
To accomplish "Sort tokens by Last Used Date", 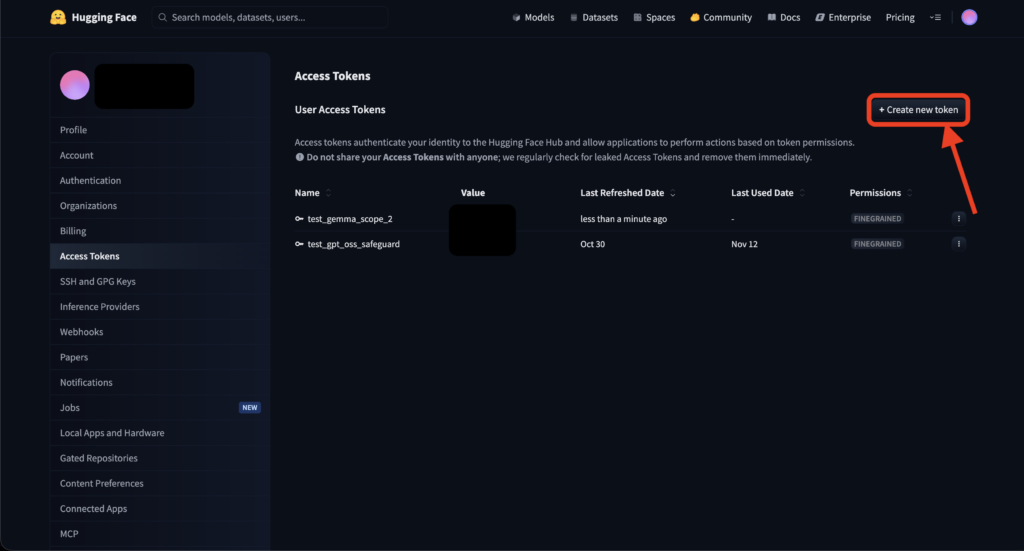I will pyautogui.click(x=802, y=193).
